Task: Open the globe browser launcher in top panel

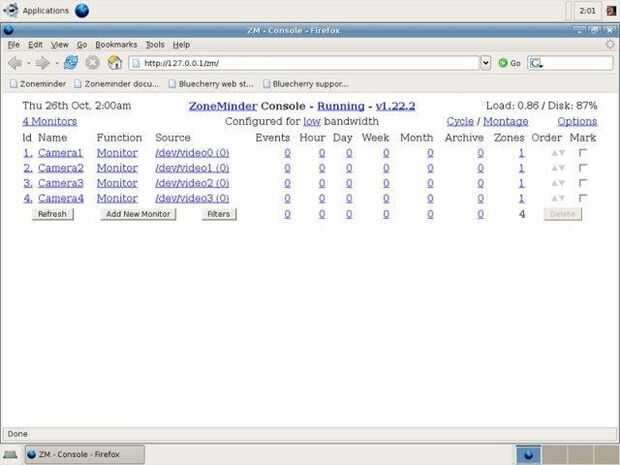Action: click(82, 11)
